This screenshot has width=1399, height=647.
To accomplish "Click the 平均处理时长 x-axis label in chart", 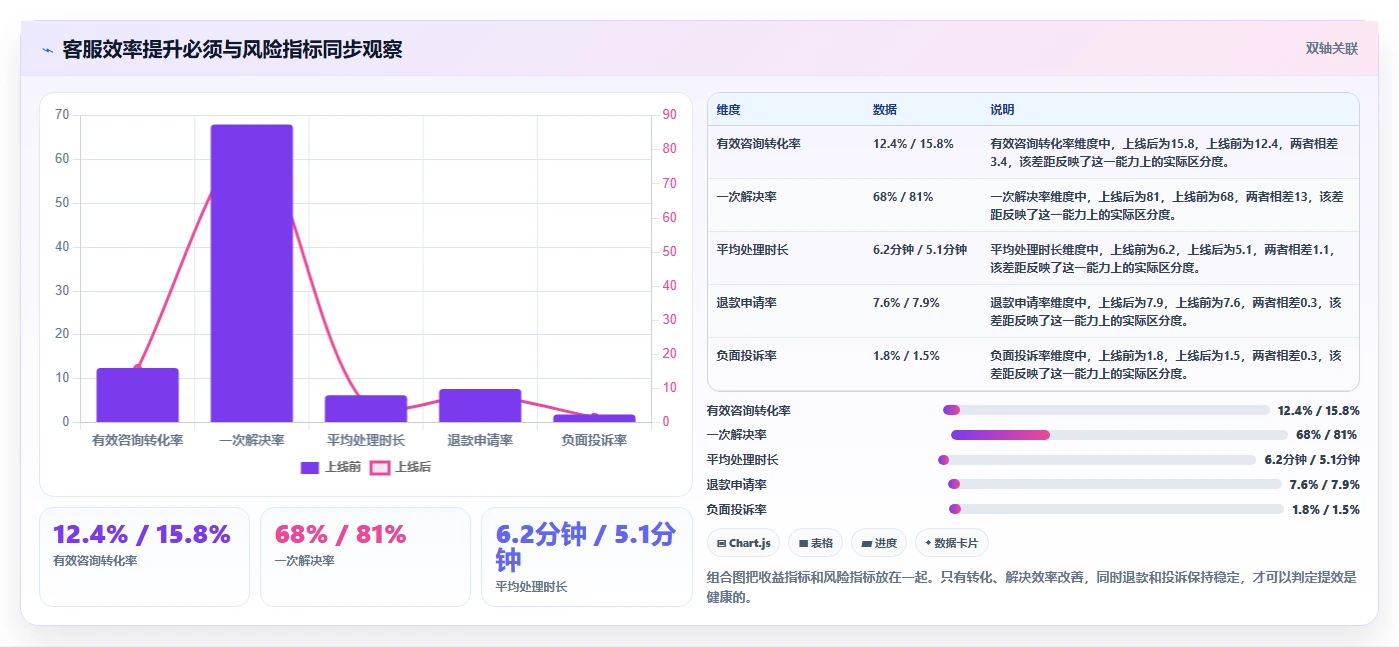I will pos(366,440).
